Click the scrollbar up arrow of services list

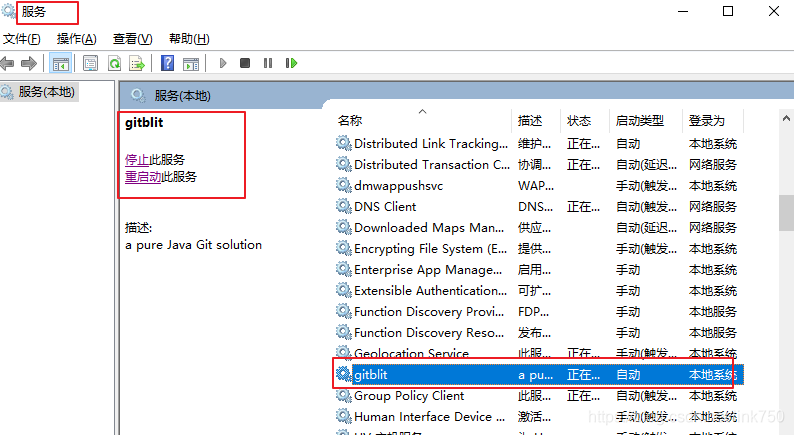786,118
